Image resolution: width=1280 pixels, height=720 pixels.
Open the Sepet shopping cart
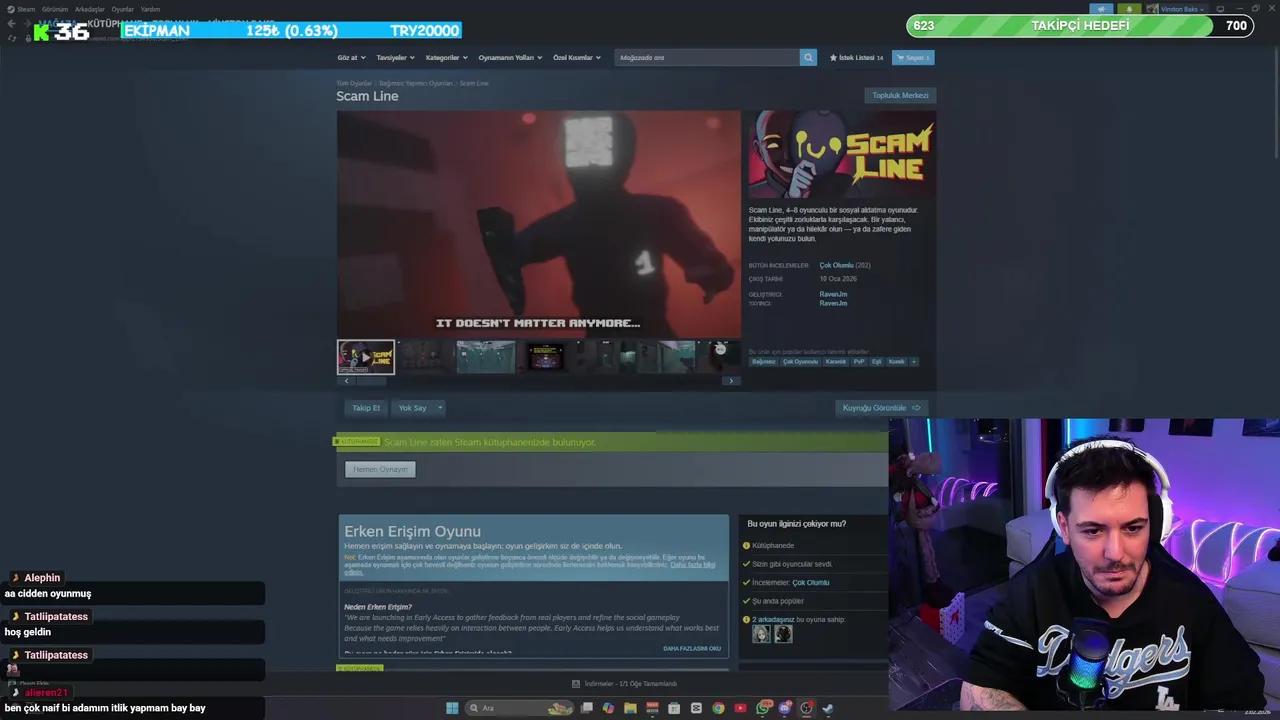(913, 57)
